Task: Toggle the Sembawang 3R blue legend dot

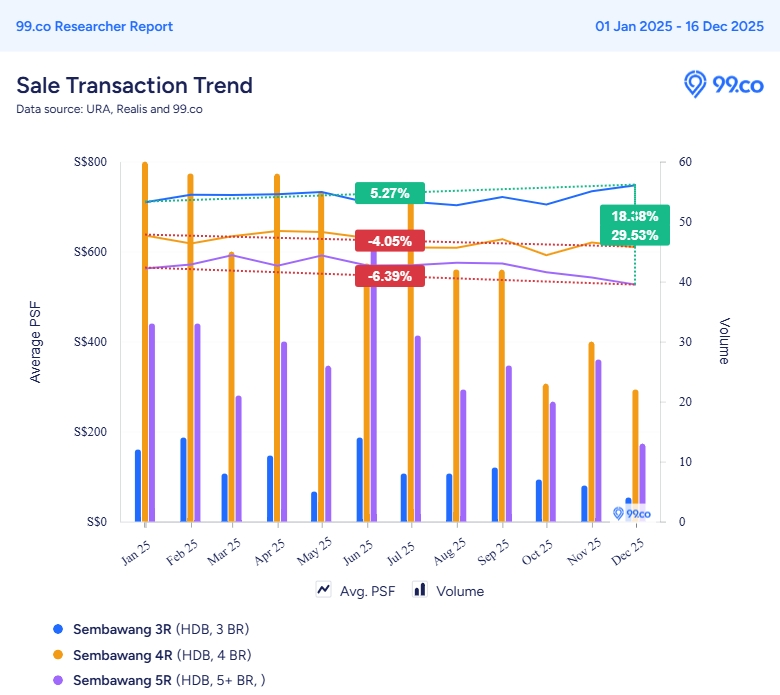Action: pyautogui.click(x=57, y=629)
